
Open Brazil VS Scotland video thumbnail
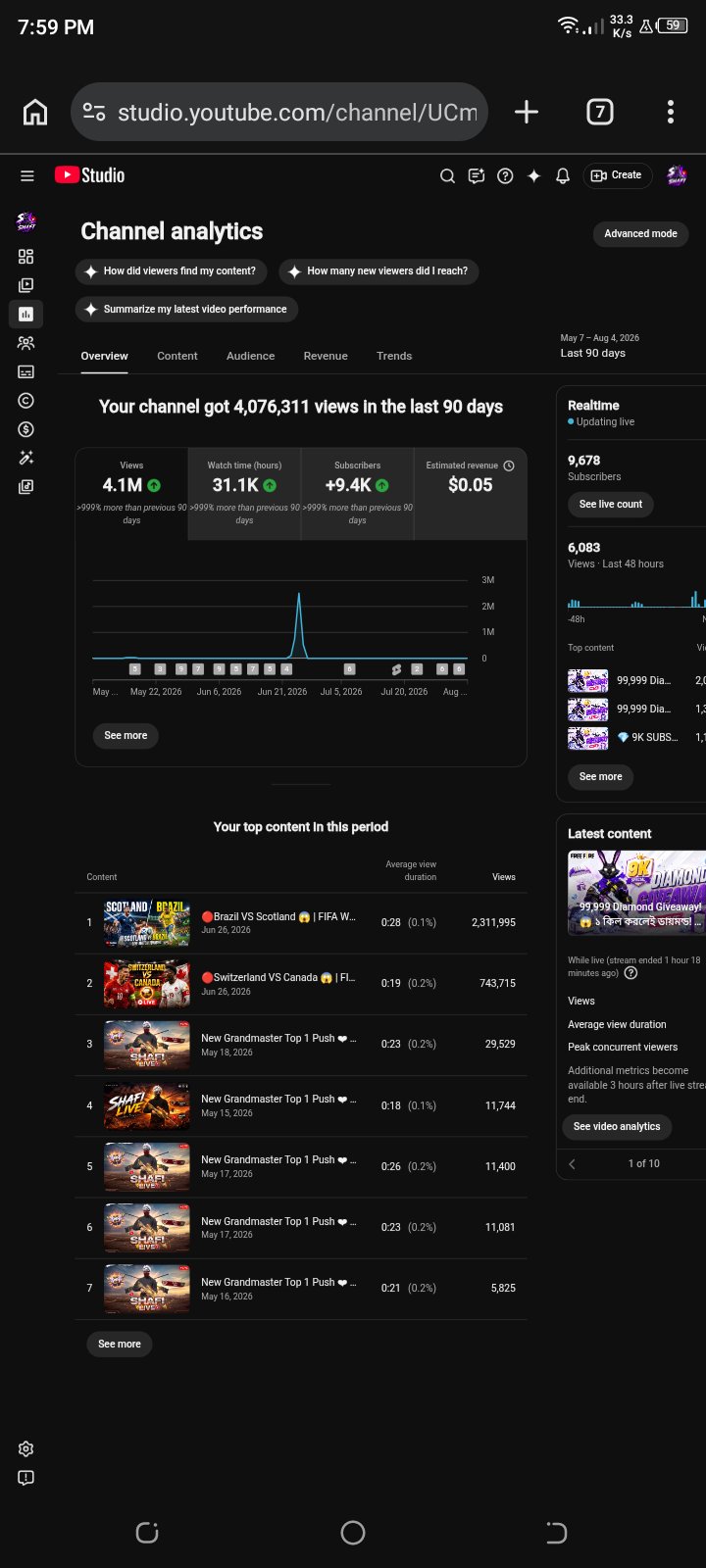(147, 922)
